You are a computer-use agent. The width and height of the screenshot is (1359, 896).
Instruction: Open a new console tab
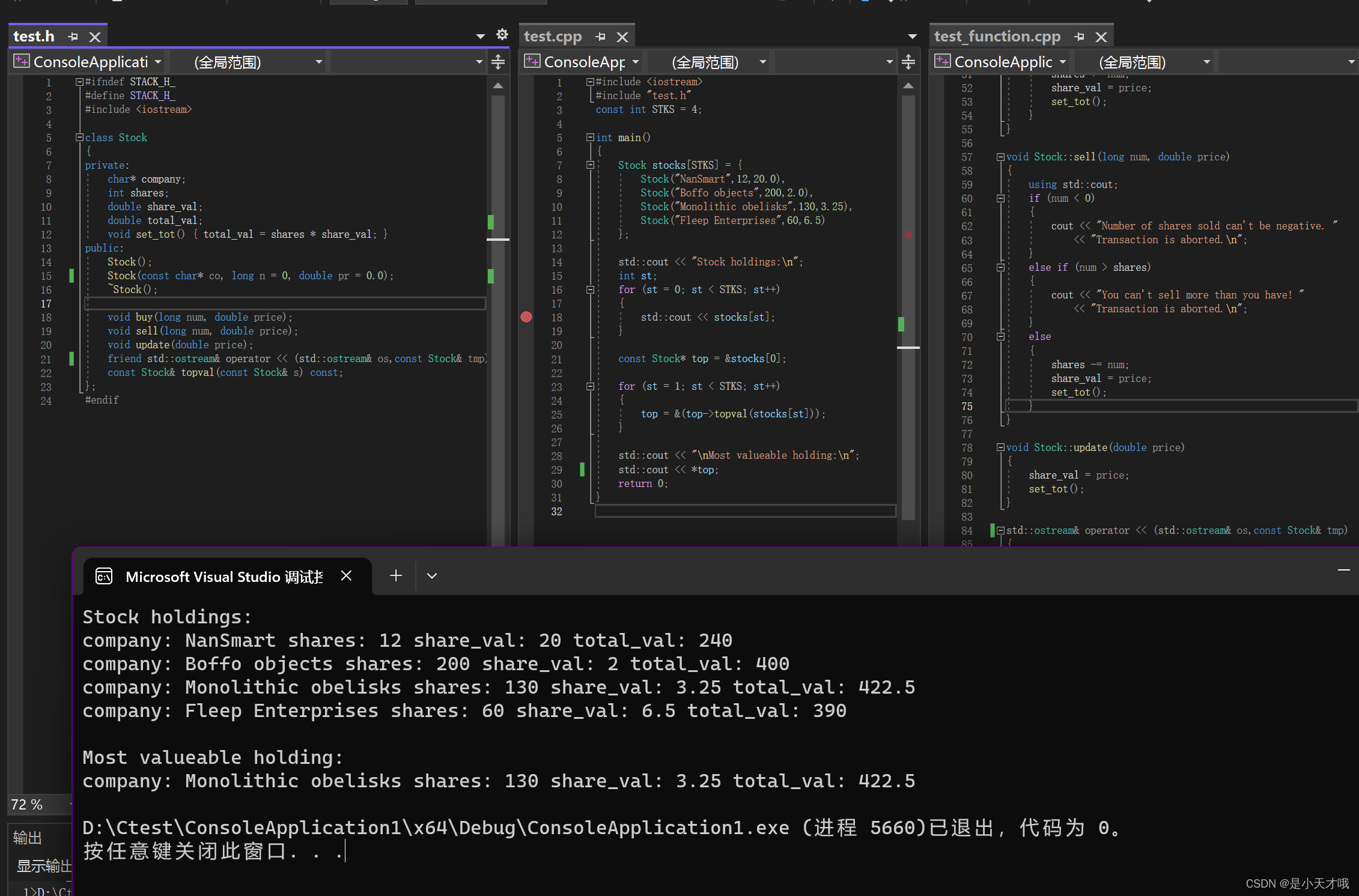(x=395, y=576)
